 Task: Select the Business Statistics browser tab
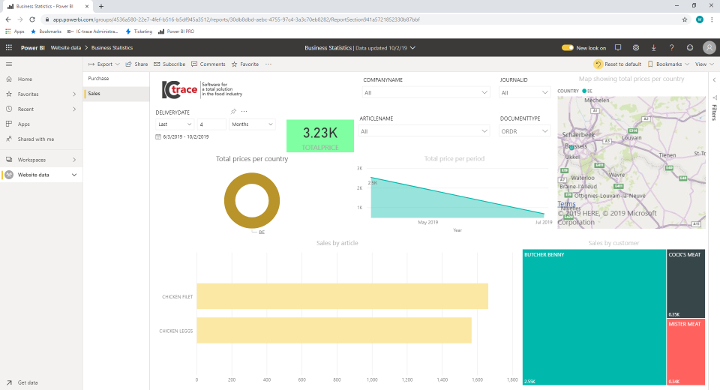(46, 6)
